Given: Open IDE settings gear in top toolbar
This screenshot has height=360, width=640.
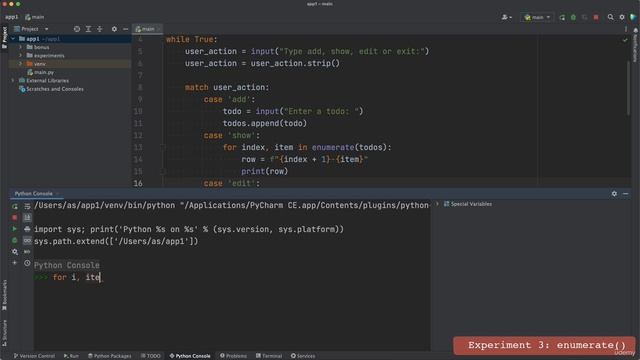Looking at the screenshot, I should [622, 17].
